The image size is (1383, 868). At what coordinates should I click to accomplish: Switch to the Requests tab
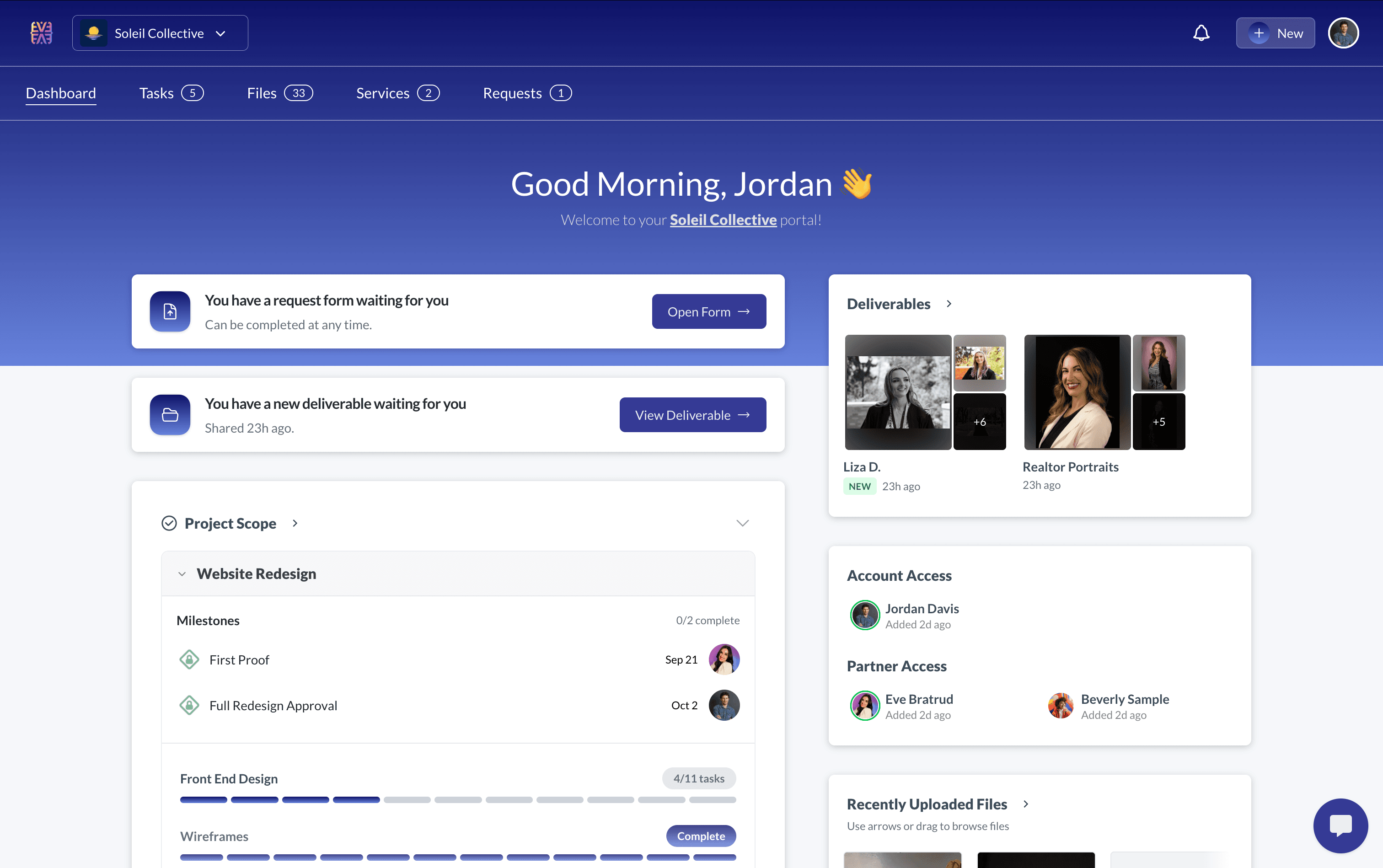(527, 93)
